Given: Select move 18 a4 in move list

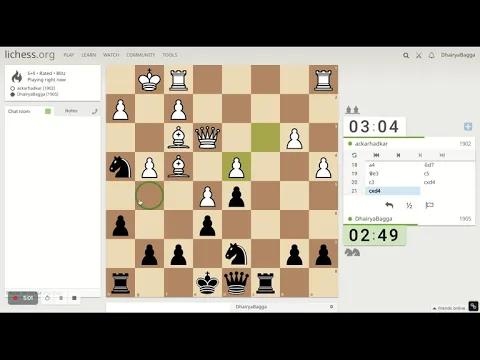Looking at the screenshot, I should coord(393,165).
